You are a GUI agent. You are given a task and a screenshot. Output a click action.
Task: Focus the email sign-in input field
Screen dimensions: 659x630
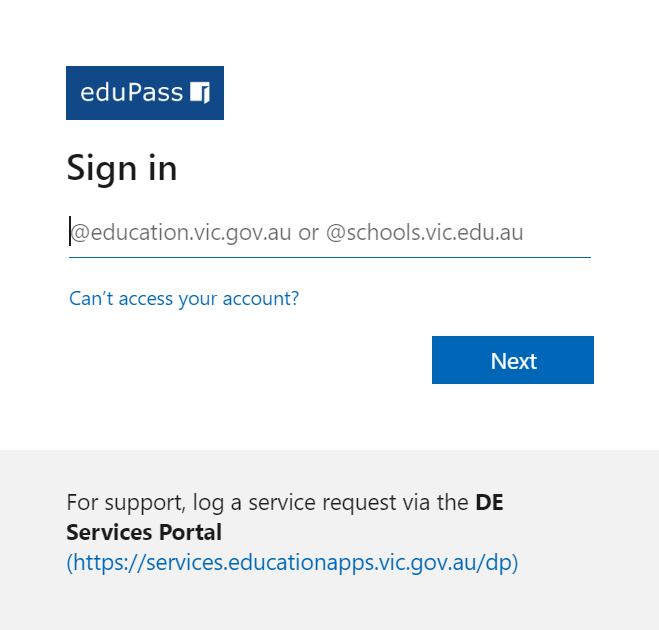330,232
